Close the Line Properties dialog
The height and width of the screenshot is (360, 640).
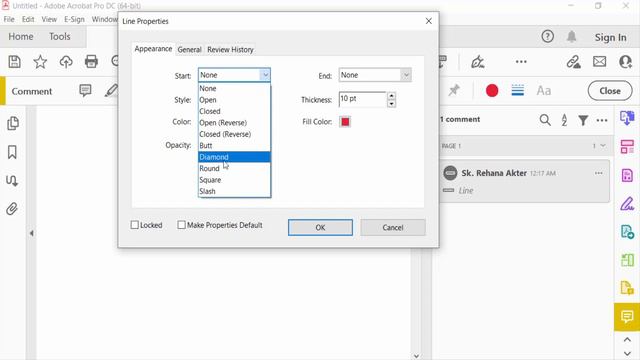[x=429, y=21]
